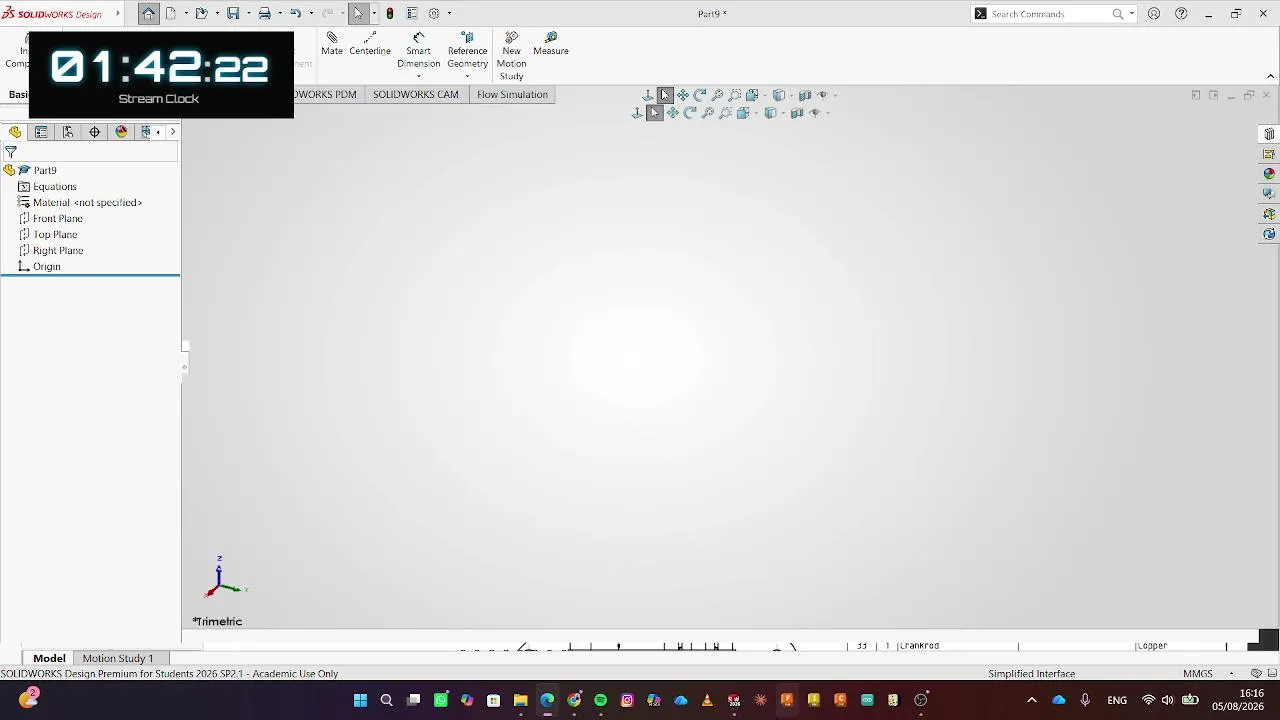
Task: Create a new document via New icon
Action: click(171, 13)
